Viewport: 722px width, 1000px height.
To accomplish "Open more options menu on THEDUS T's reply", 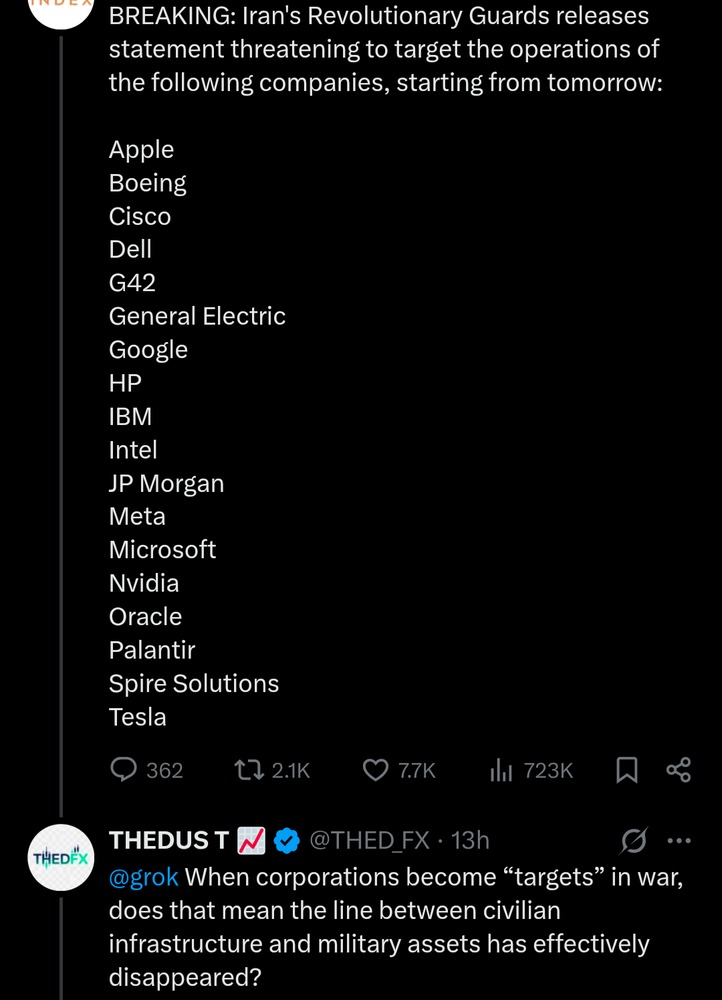I will pyautogui.click(x=679, y=841).
